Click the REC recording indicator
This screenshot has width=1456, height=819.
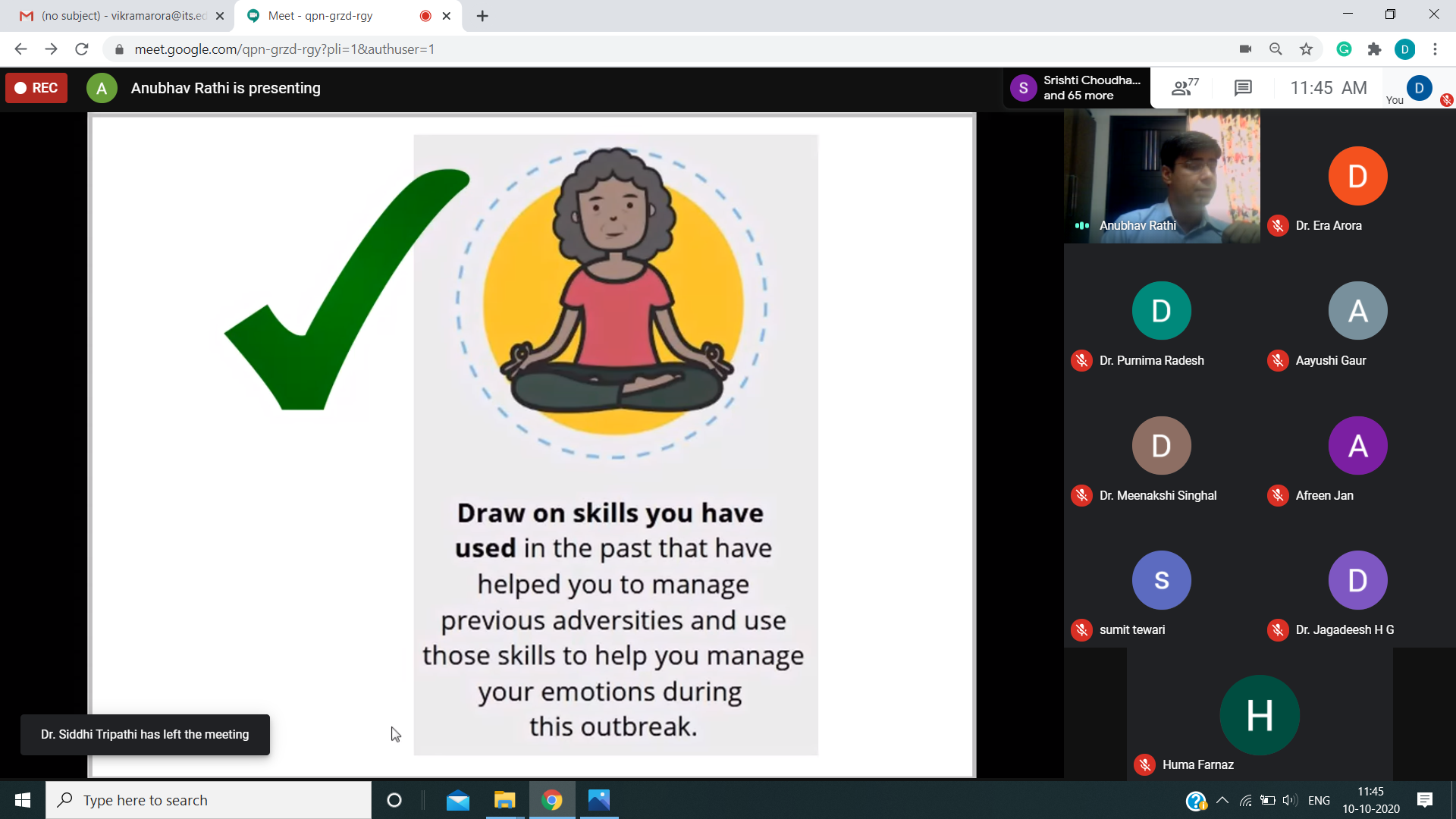(36, 88)
